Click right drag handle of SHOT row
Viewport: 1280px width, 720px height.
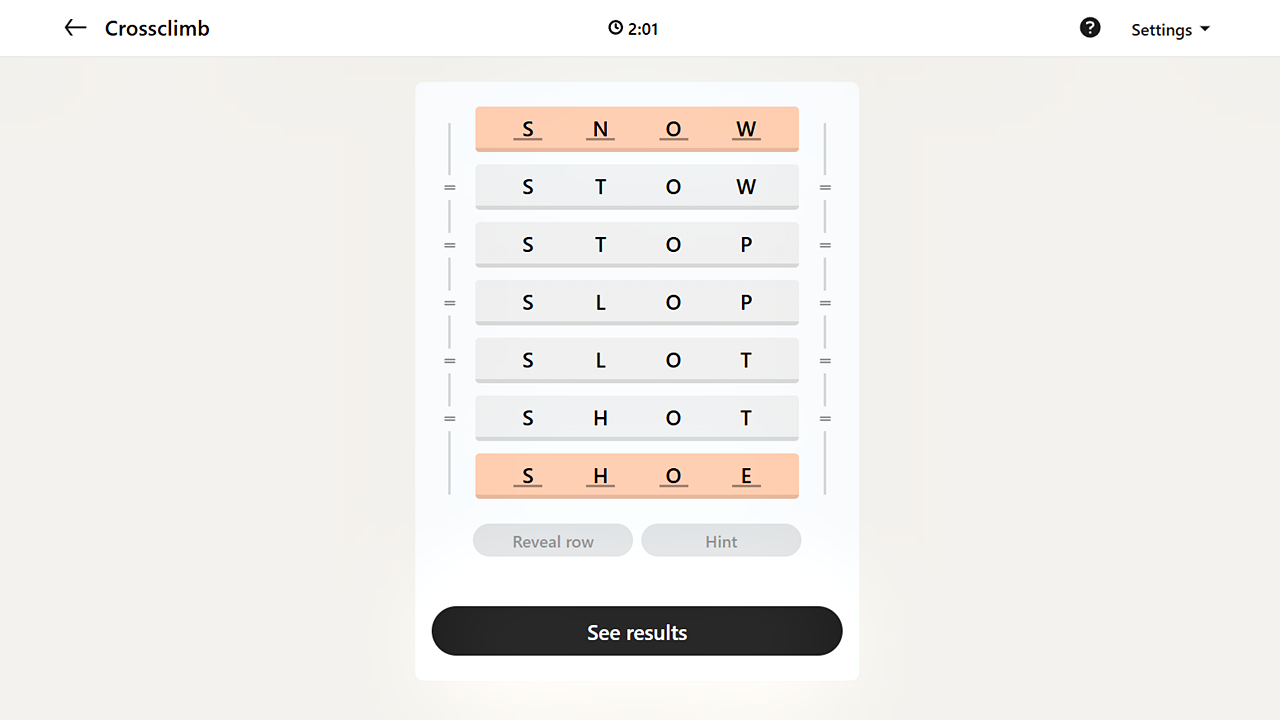[x=825, y=419]
